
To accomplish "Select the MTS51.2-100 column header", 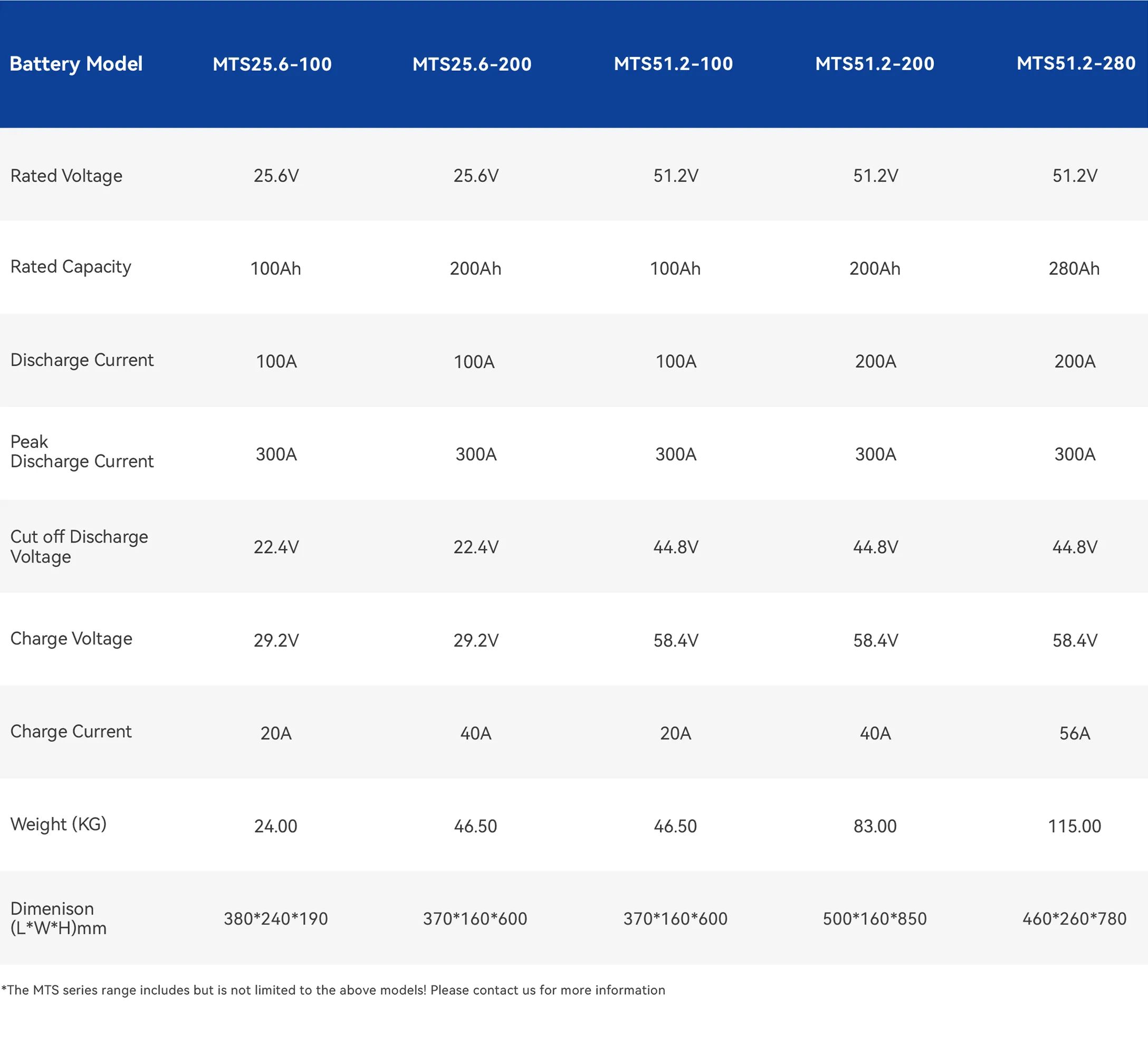I will pyautogui.click(x=673, y=63).
